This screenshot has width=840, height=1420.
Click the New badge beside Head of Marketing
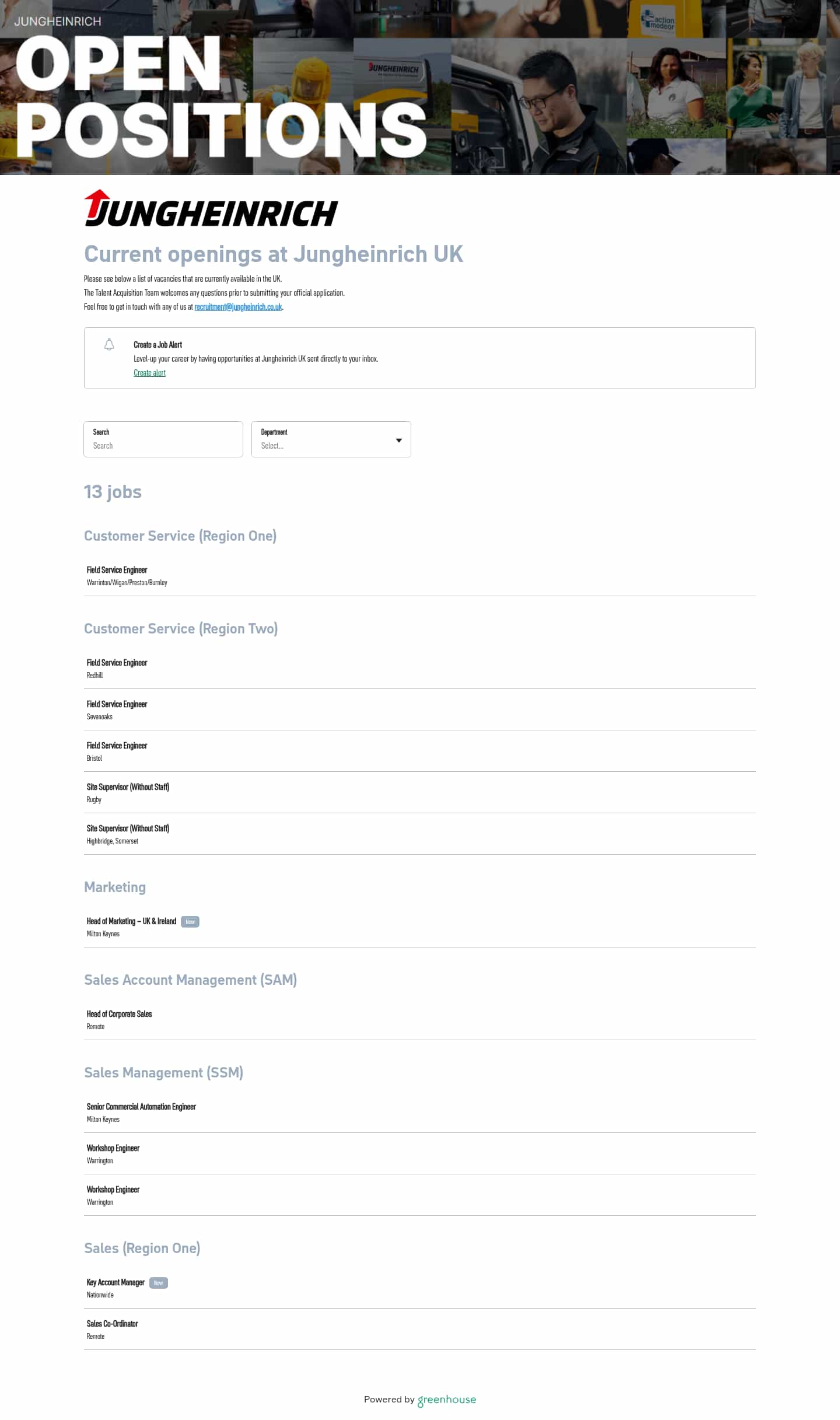click(190, 922)
